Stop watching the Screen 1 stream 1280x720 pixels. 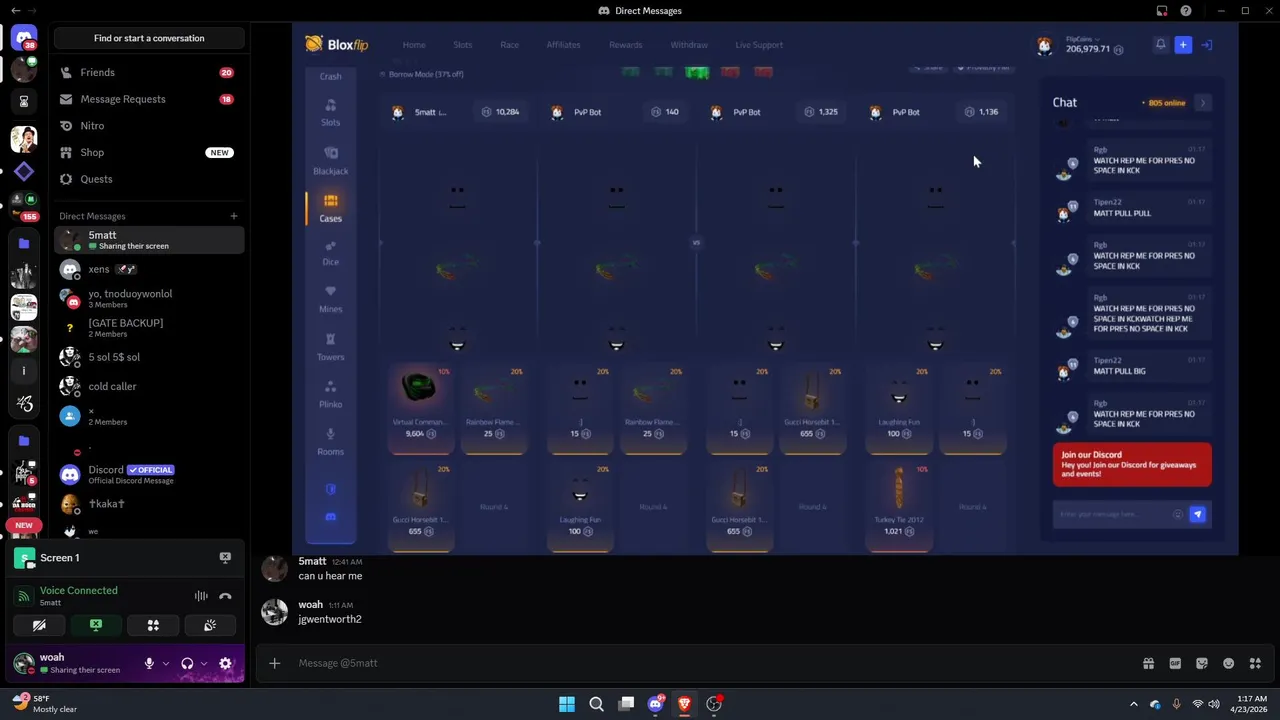pyautogui.click(x=225, y=557)
